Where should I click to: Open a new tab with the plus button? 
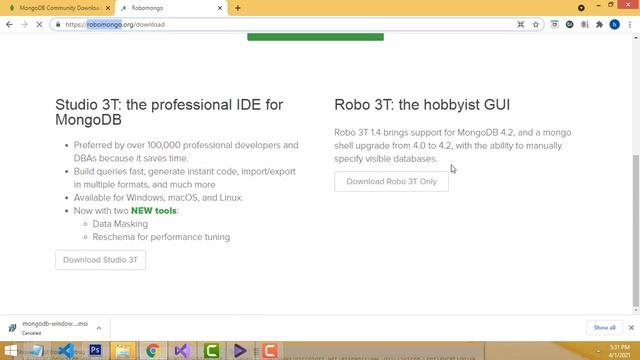tap(238, 8)
